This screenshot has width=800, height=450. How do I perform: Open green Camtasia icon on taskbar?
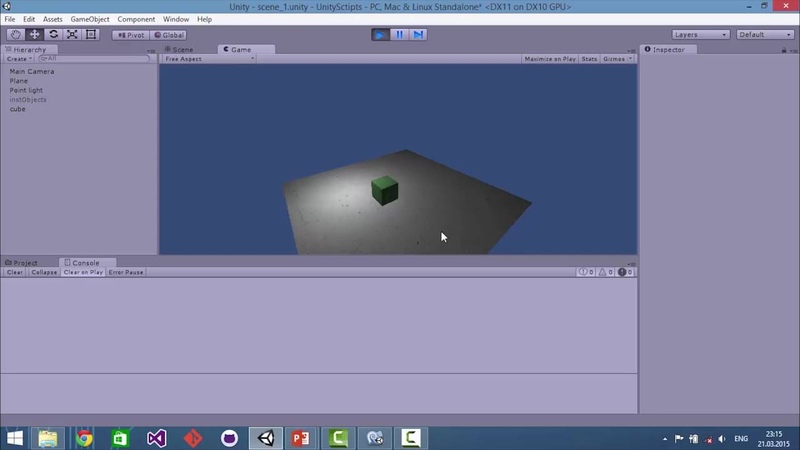[x=338, y=438]
